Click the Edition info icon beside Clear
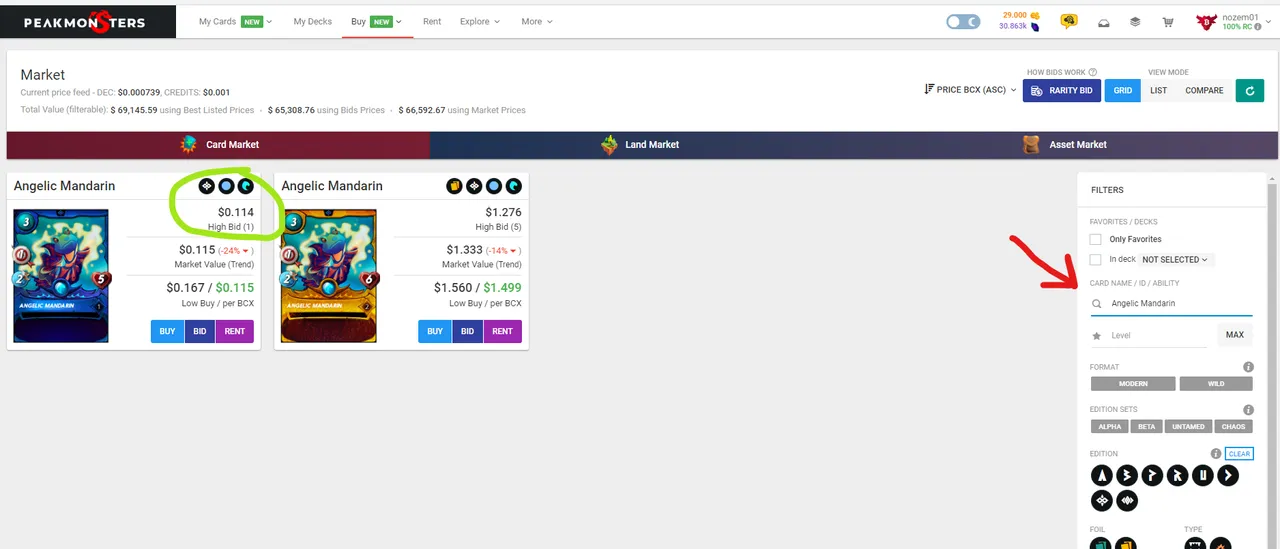 click(x=1216, y=454)
